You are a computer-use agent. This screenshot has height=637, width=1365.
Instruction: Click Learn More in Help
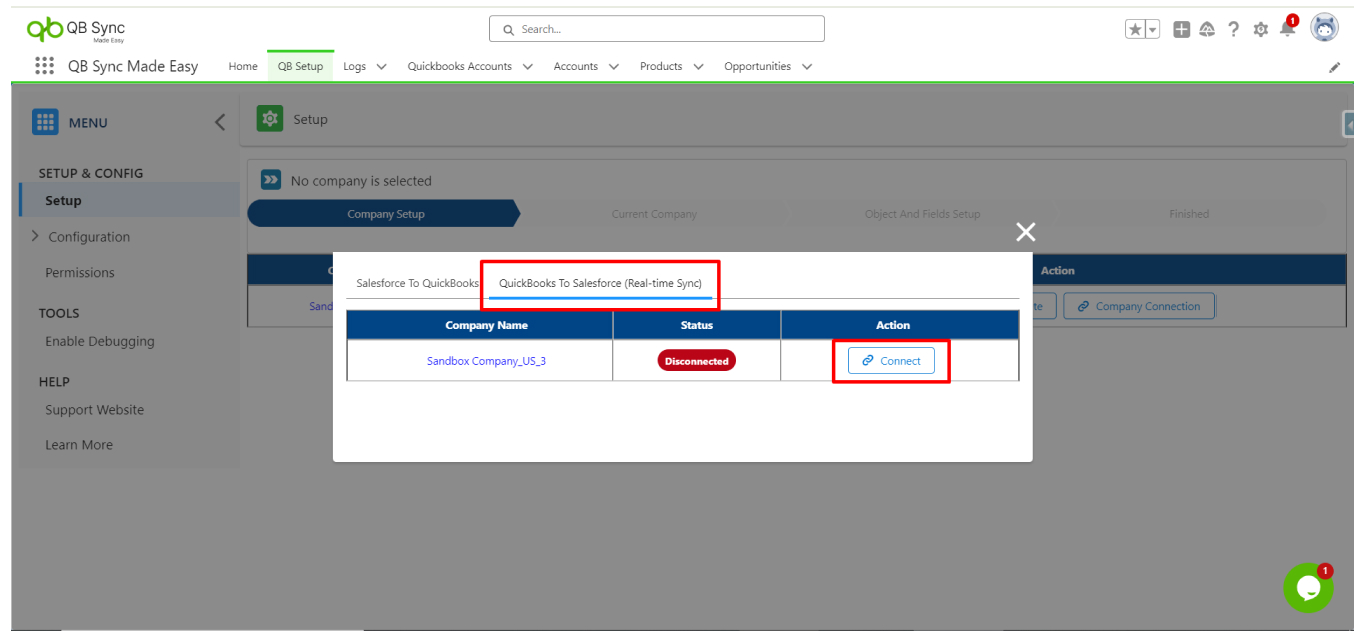[79, 445]
